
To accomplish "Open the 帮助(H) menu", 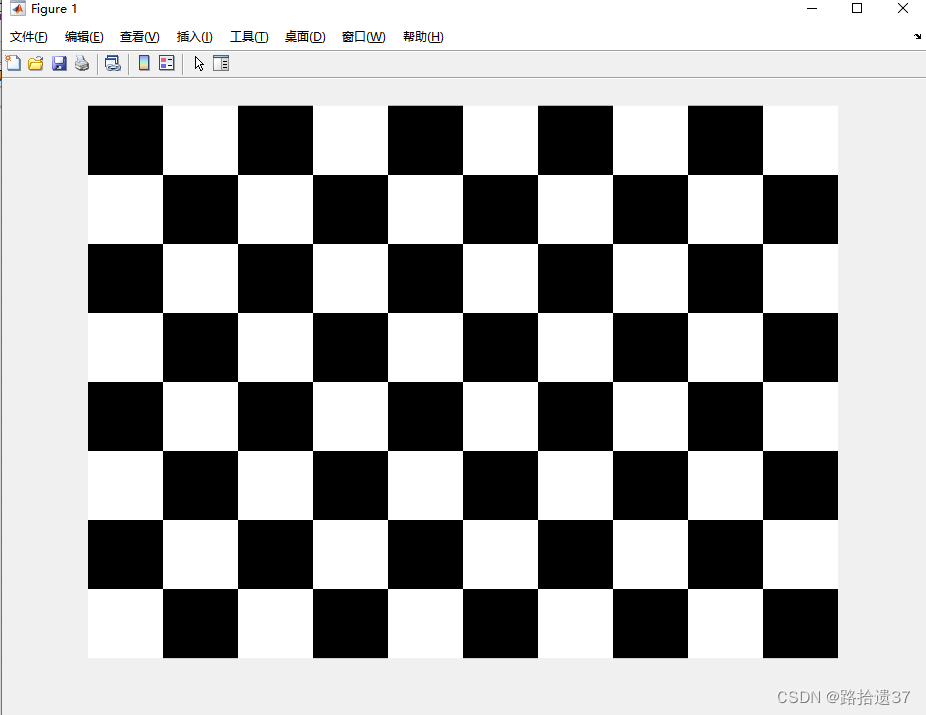I will 423,37.
